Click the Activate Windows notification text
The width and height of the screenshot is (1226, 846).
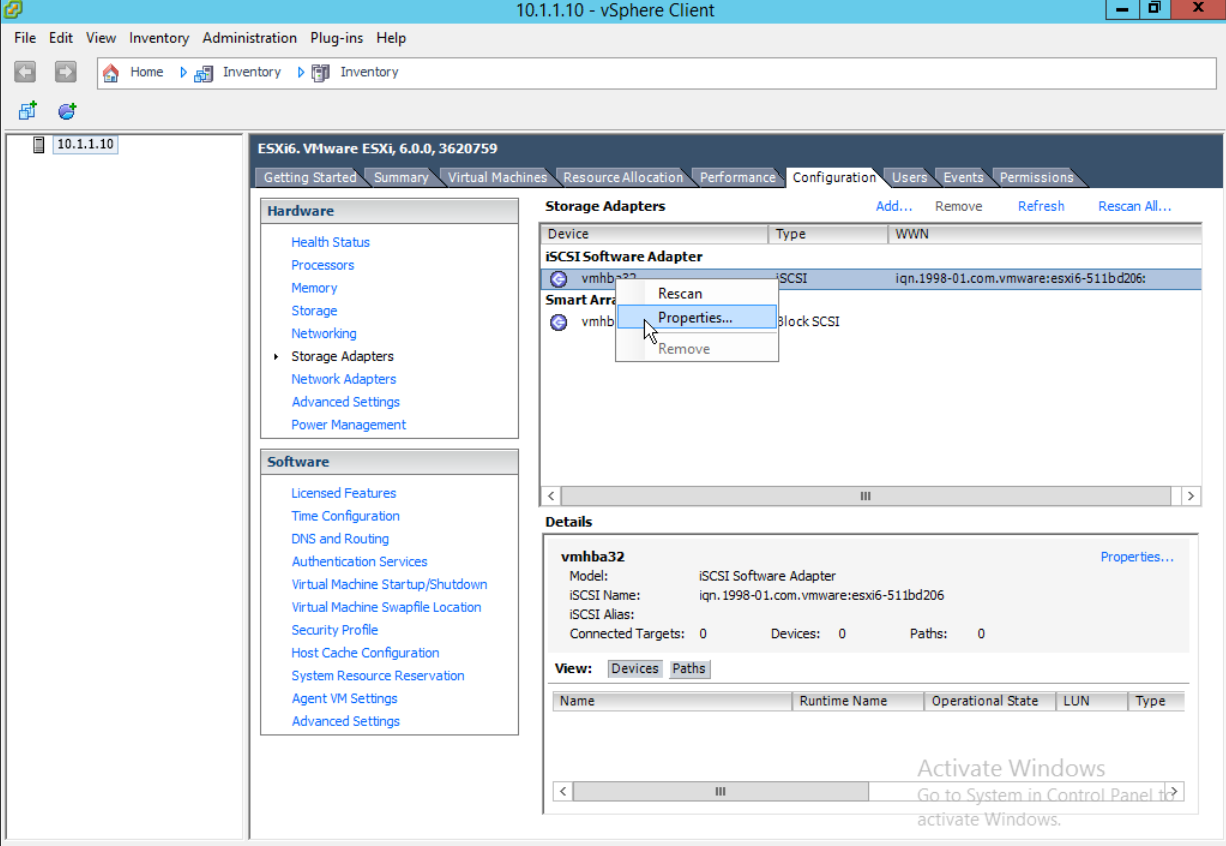pos(1010,768)
